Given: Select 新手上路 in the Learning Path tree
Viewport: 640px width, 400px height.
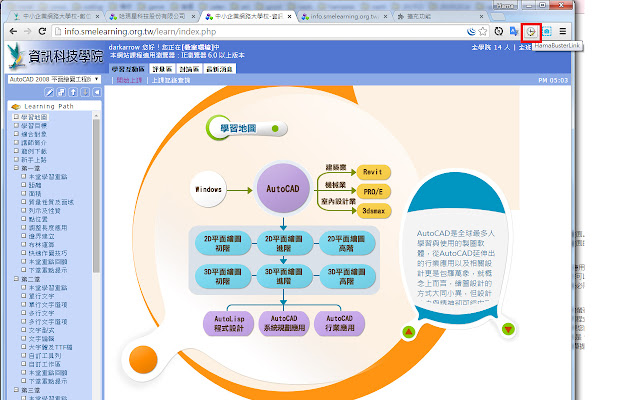Looking at the screenshot, I should [x=34, y=160].
